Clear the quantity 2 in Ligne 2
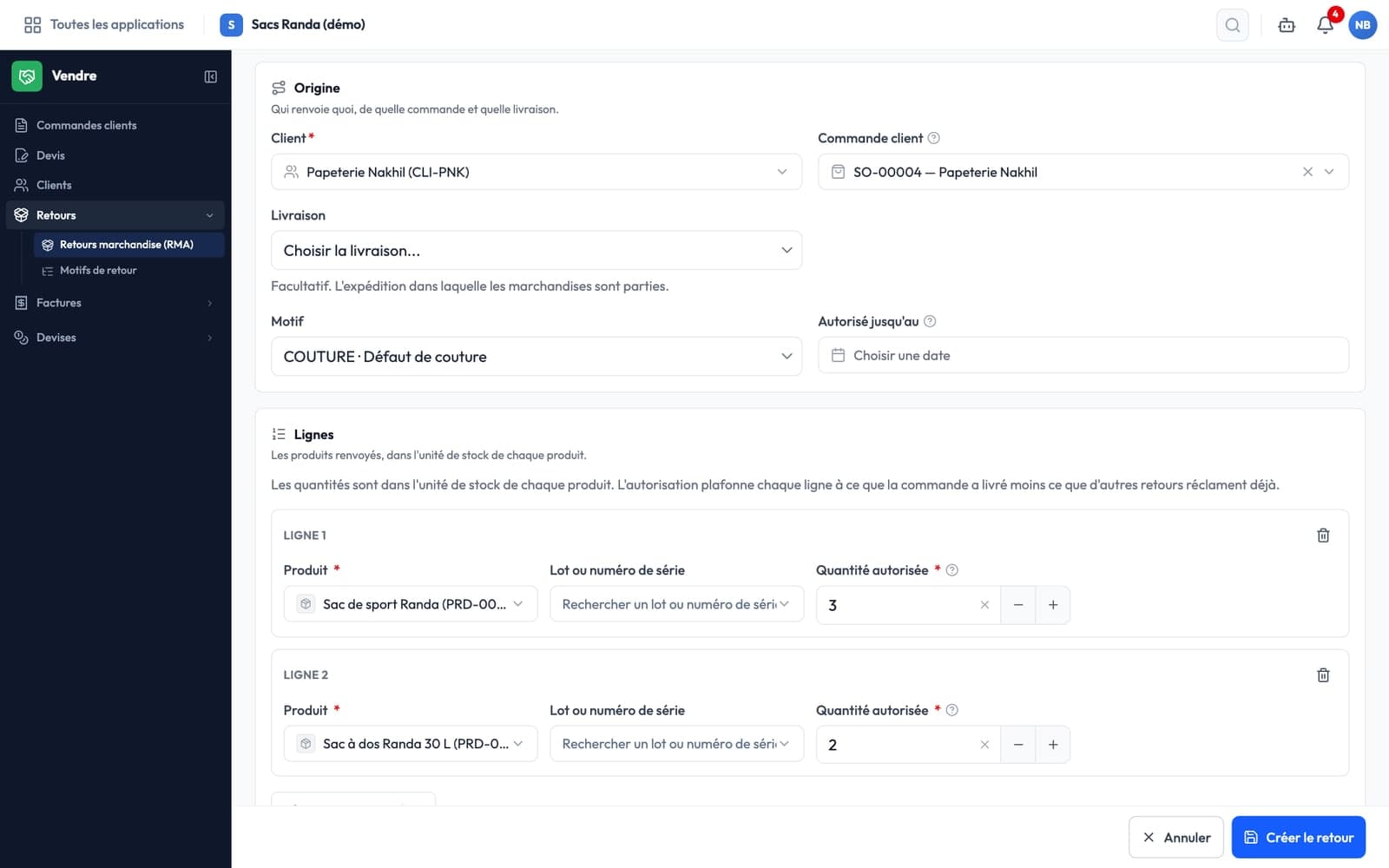 [984, 745]
